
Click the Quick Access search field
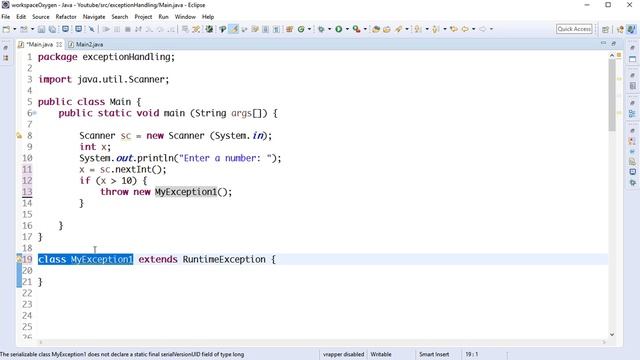574,29
